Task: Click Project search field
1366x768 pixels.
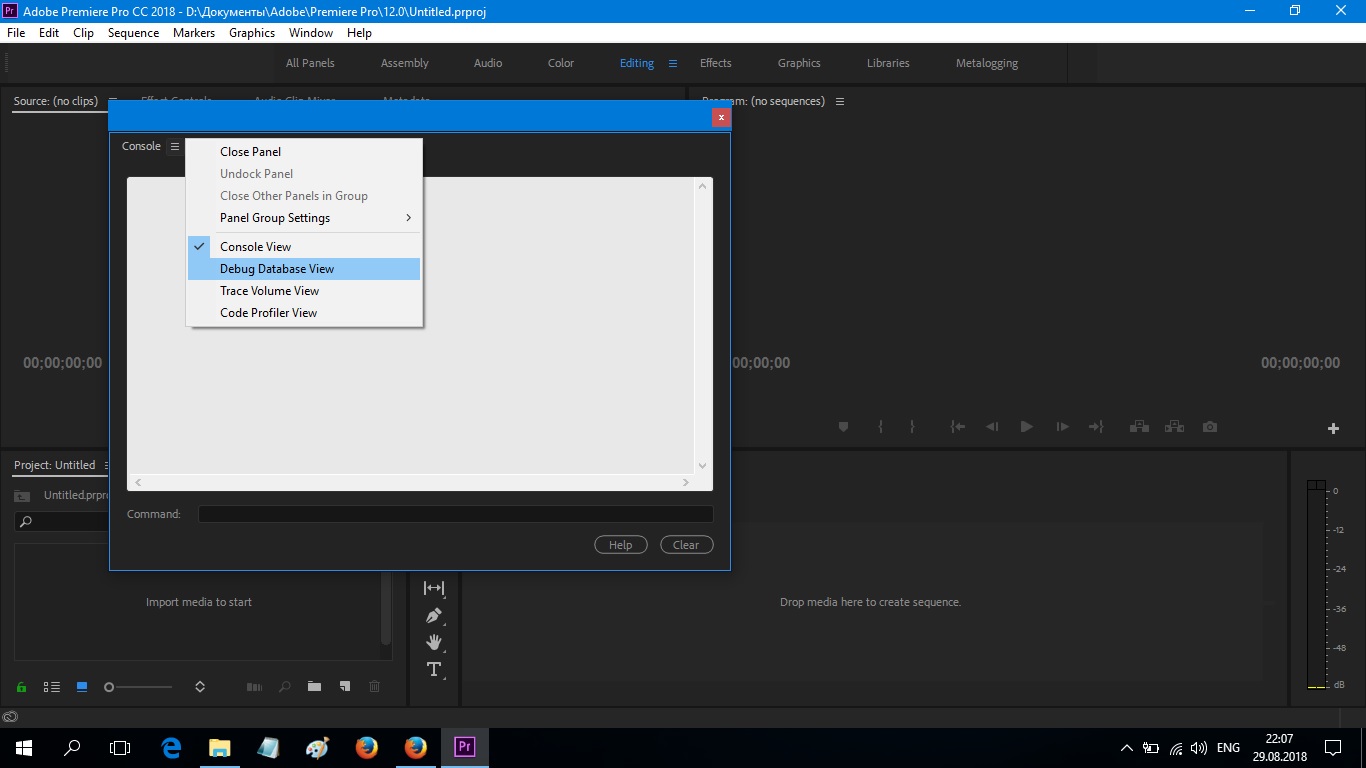Action: (x=62, y=522)
